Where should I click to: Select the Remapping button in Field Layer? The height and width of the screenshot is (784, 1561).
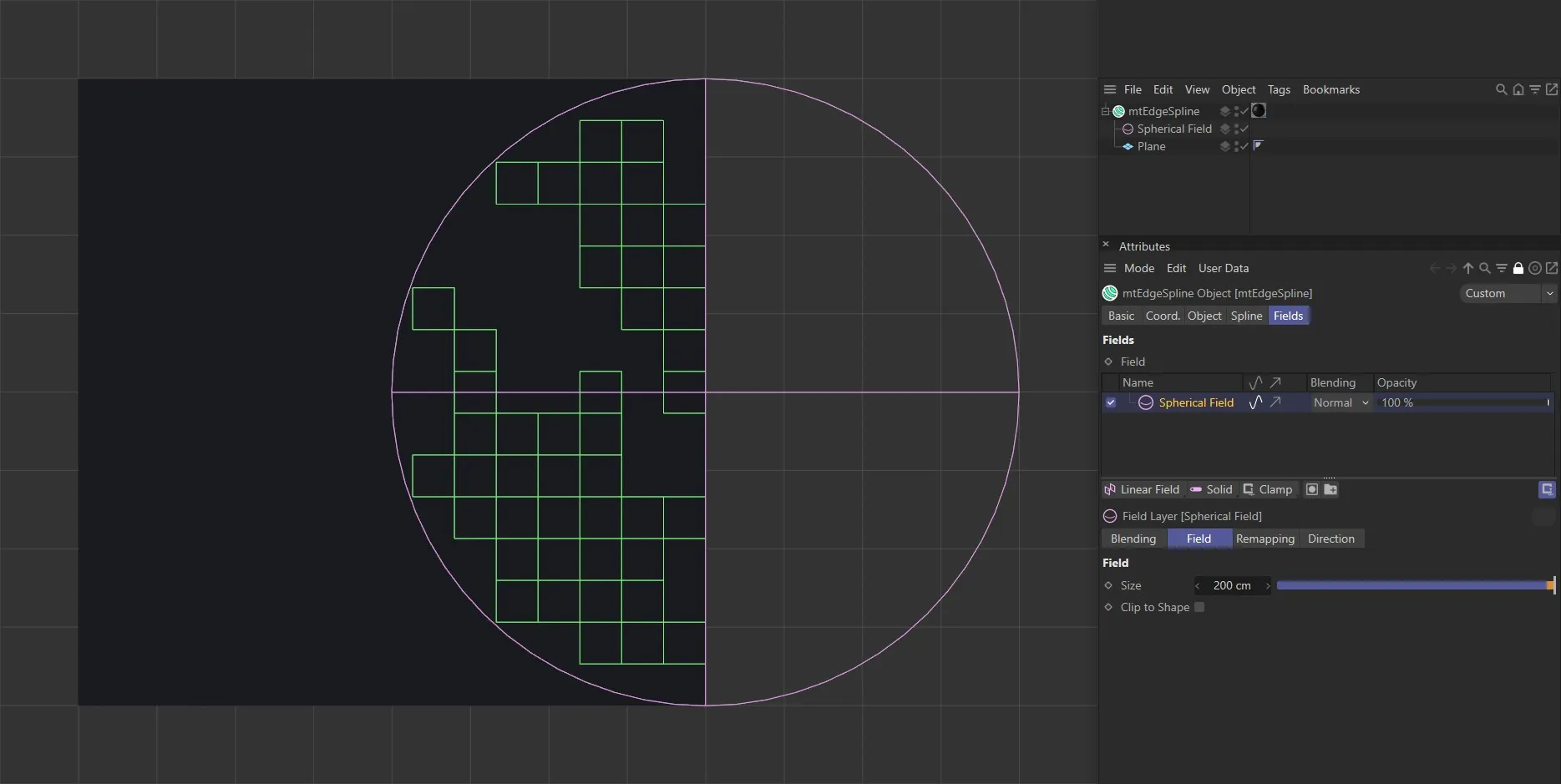pos(1265,539)
